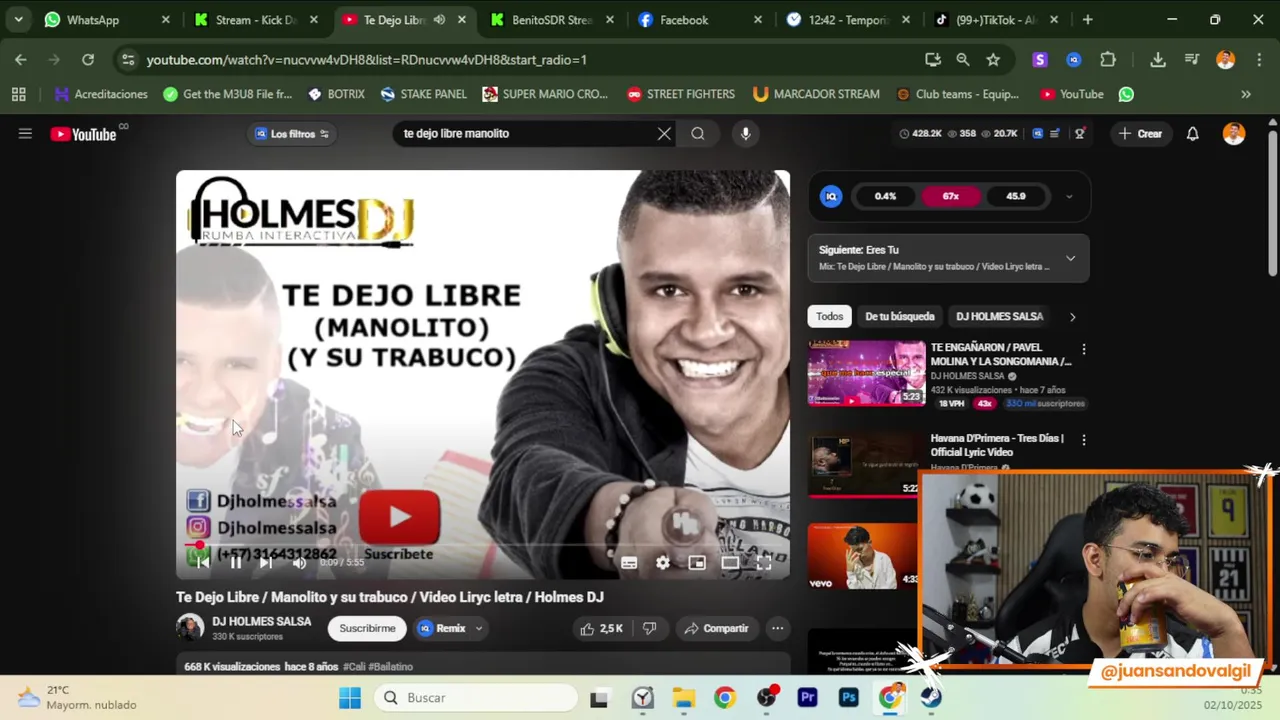The image size is (1280, 720).
Task: Switch to the Stream - Kick tab
Action: click(x=256, y=20)
